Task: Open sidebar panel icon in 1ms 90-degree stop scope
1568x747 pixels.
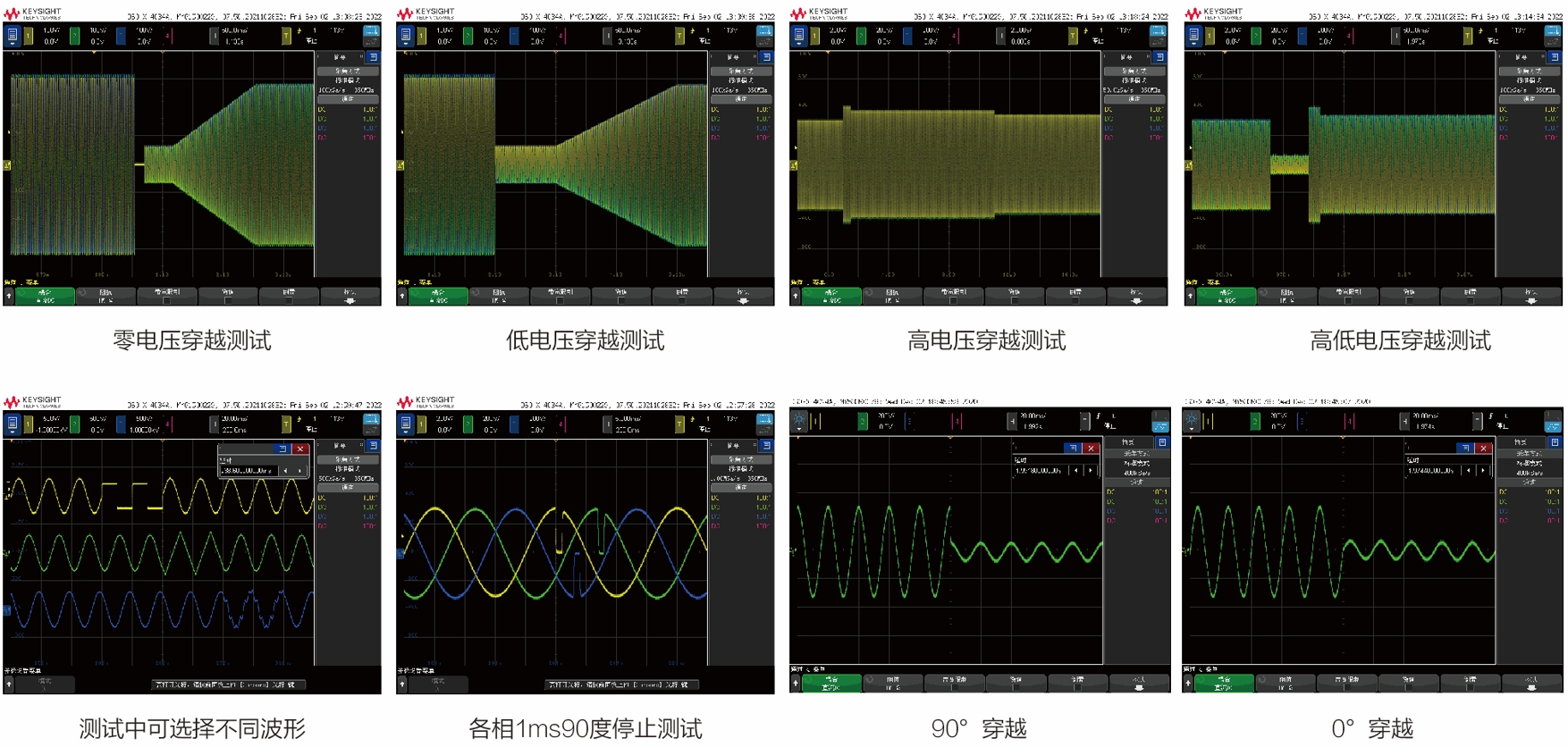Action: (x=766, y=445)
